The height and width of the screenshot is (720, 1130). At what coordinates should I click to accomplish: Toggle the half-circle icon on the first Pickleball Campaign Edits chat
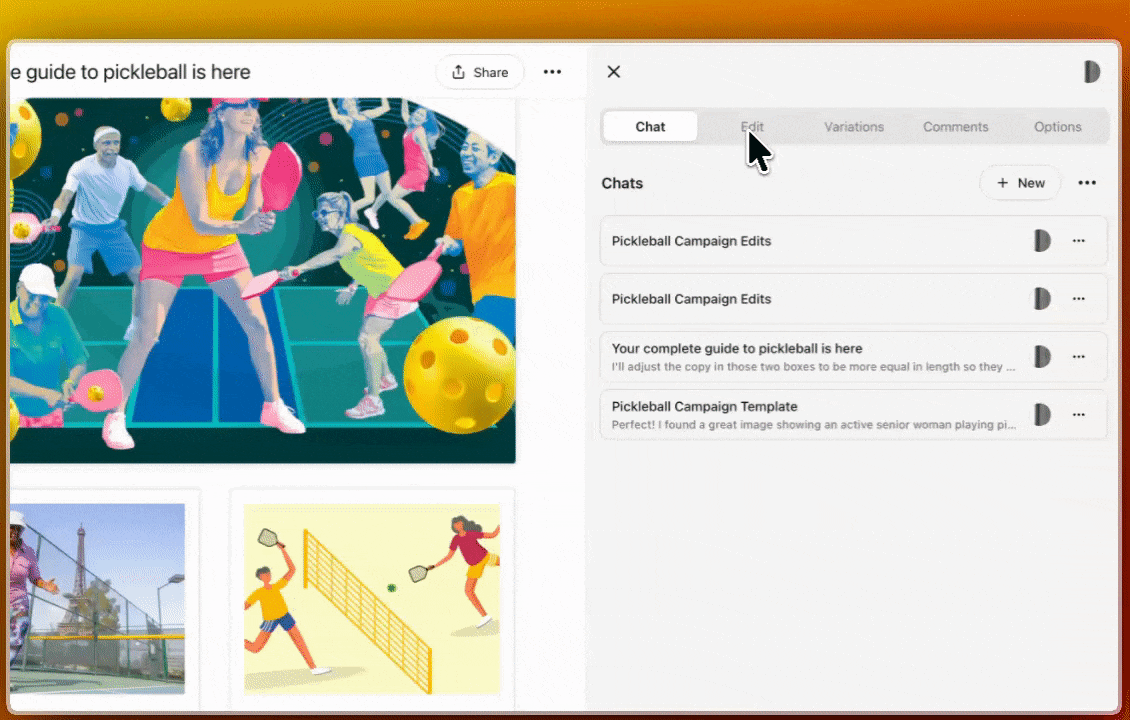(1041, 241)
